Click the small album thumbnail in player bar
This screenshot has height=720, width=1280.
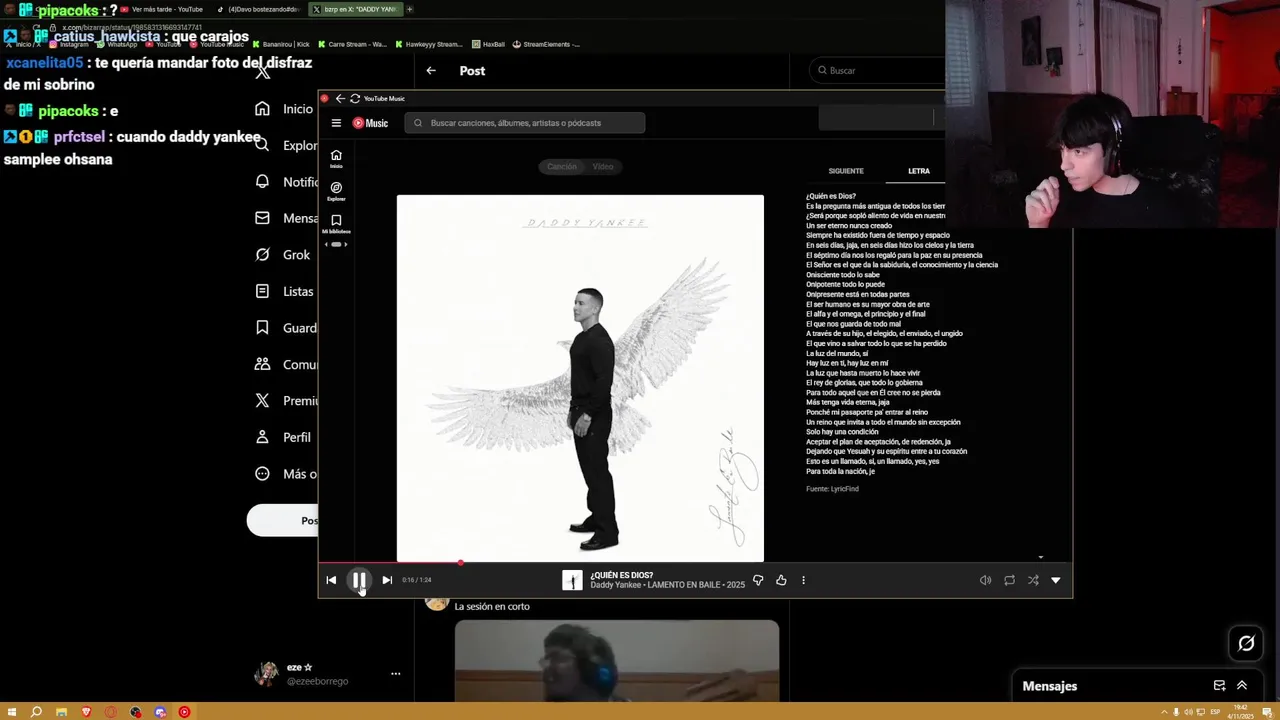click(572, 580)
